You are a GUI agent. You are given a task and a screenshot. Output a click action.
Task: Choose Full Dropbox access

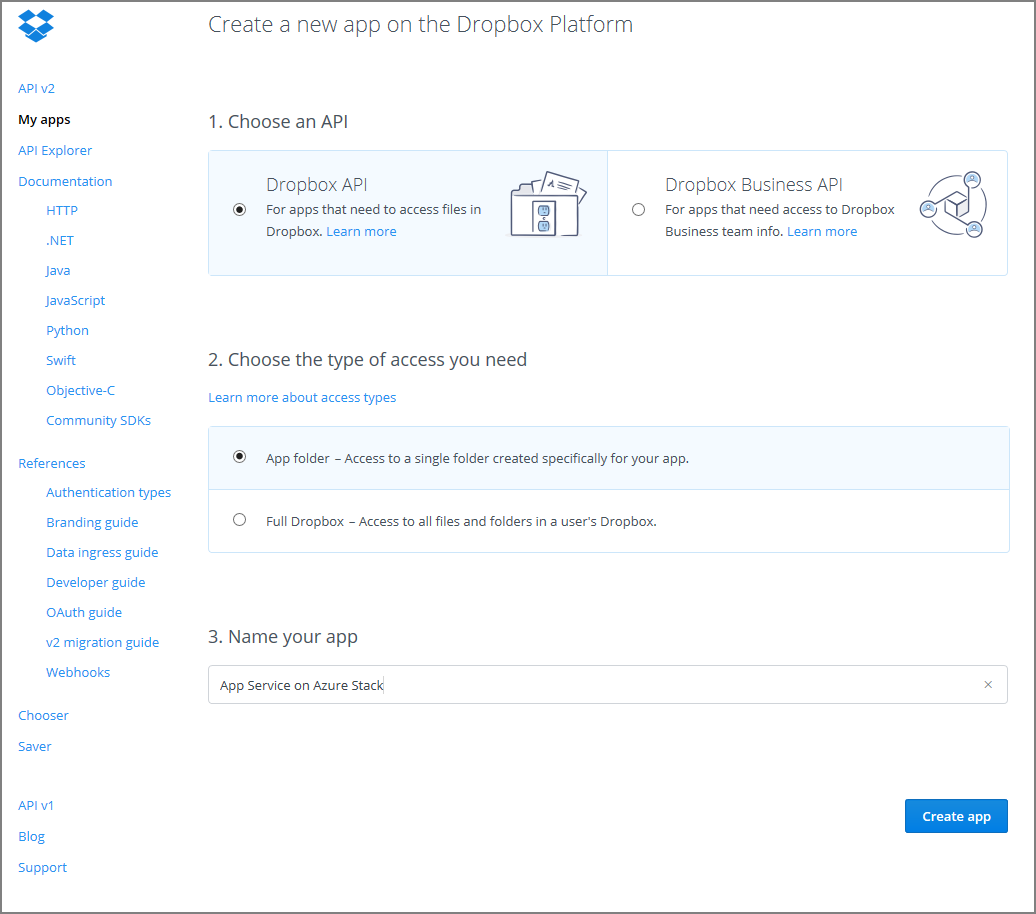click(238, 519)
